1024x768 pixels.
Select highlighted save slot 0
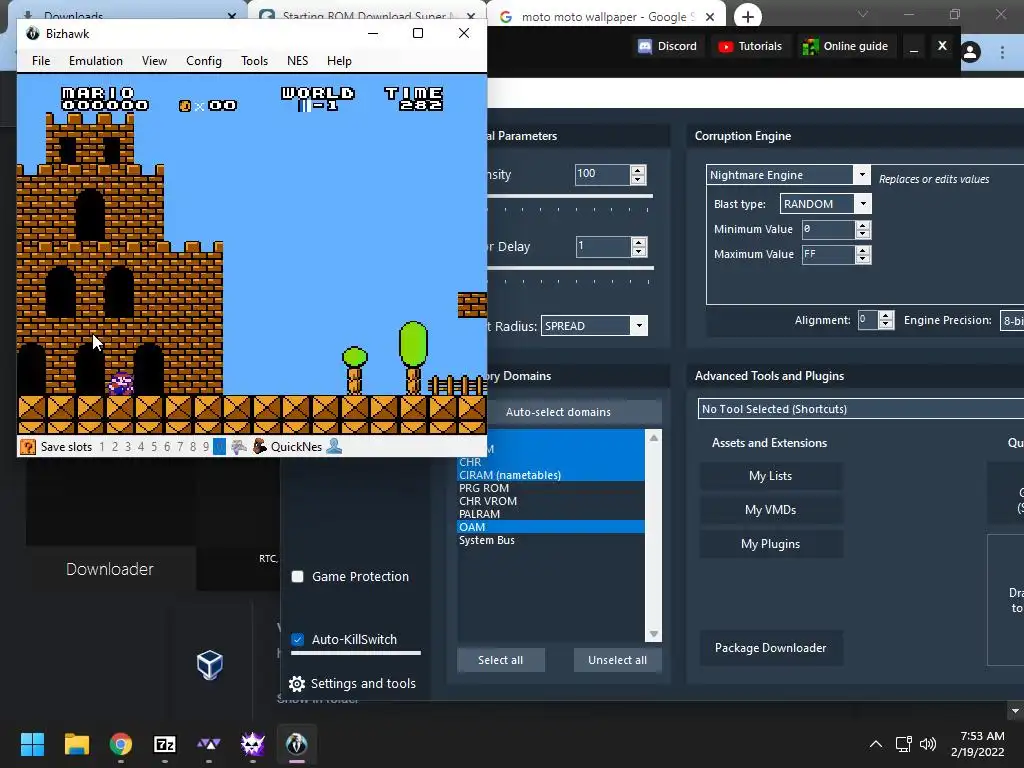pos(219,447)
